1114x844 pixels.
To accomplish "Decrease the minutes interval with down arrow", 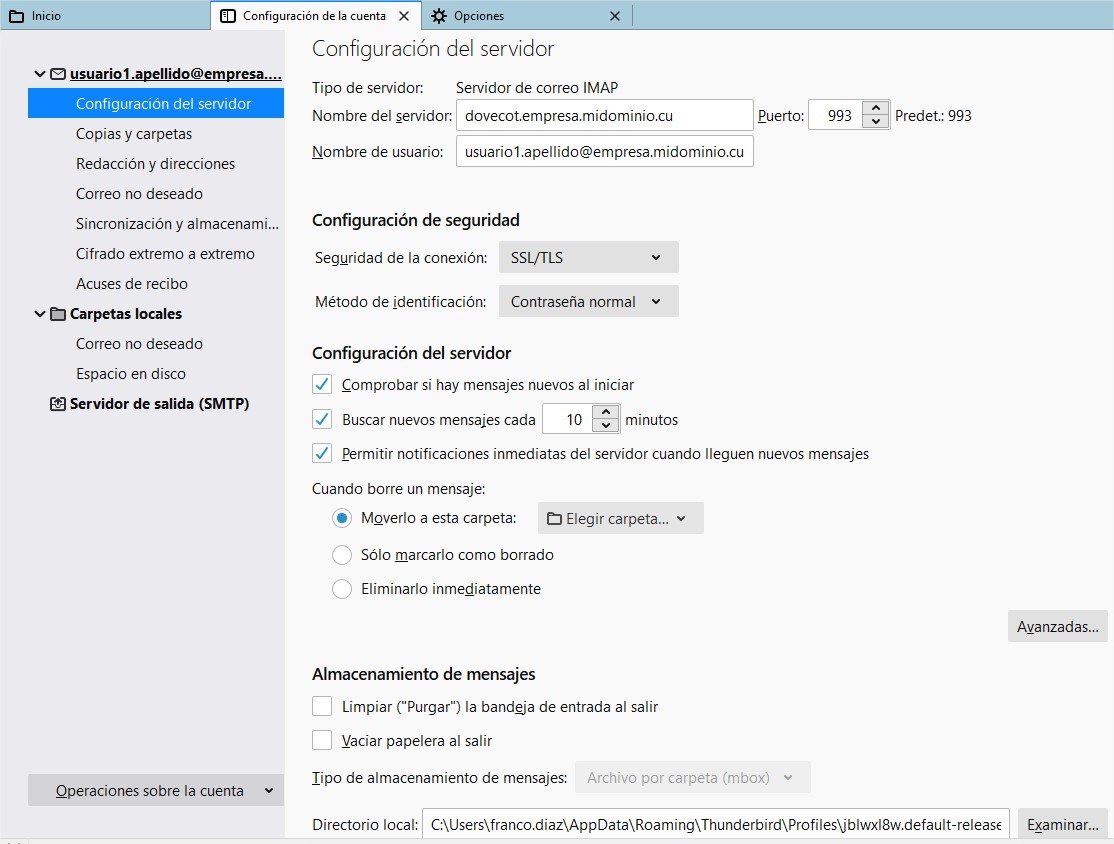I will (605, 426).
